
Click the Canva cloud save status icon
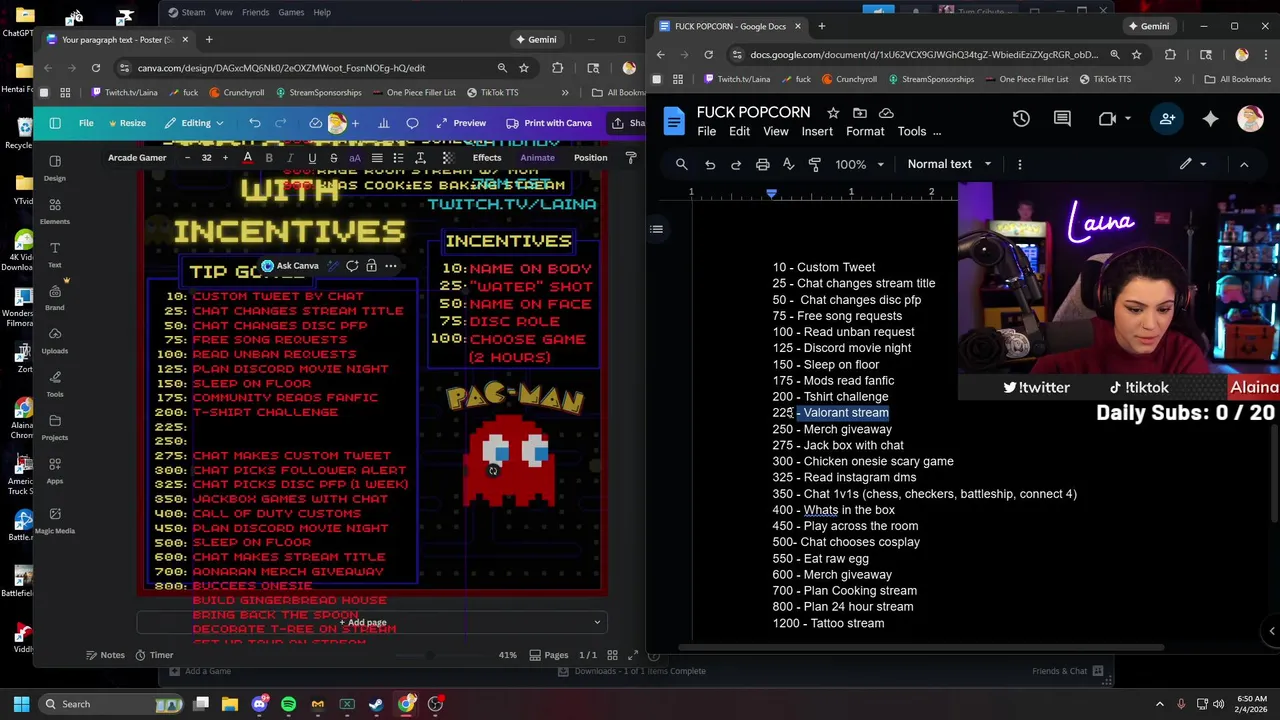tap(315, 123)
